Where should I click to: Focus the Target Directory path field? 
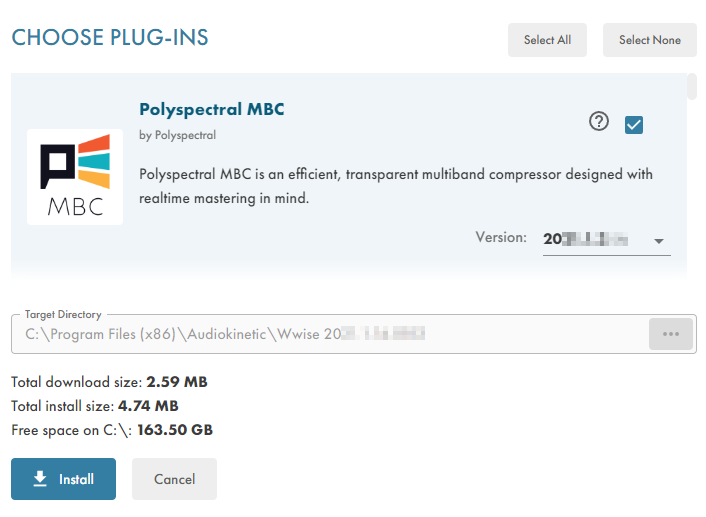pos(328,334)
